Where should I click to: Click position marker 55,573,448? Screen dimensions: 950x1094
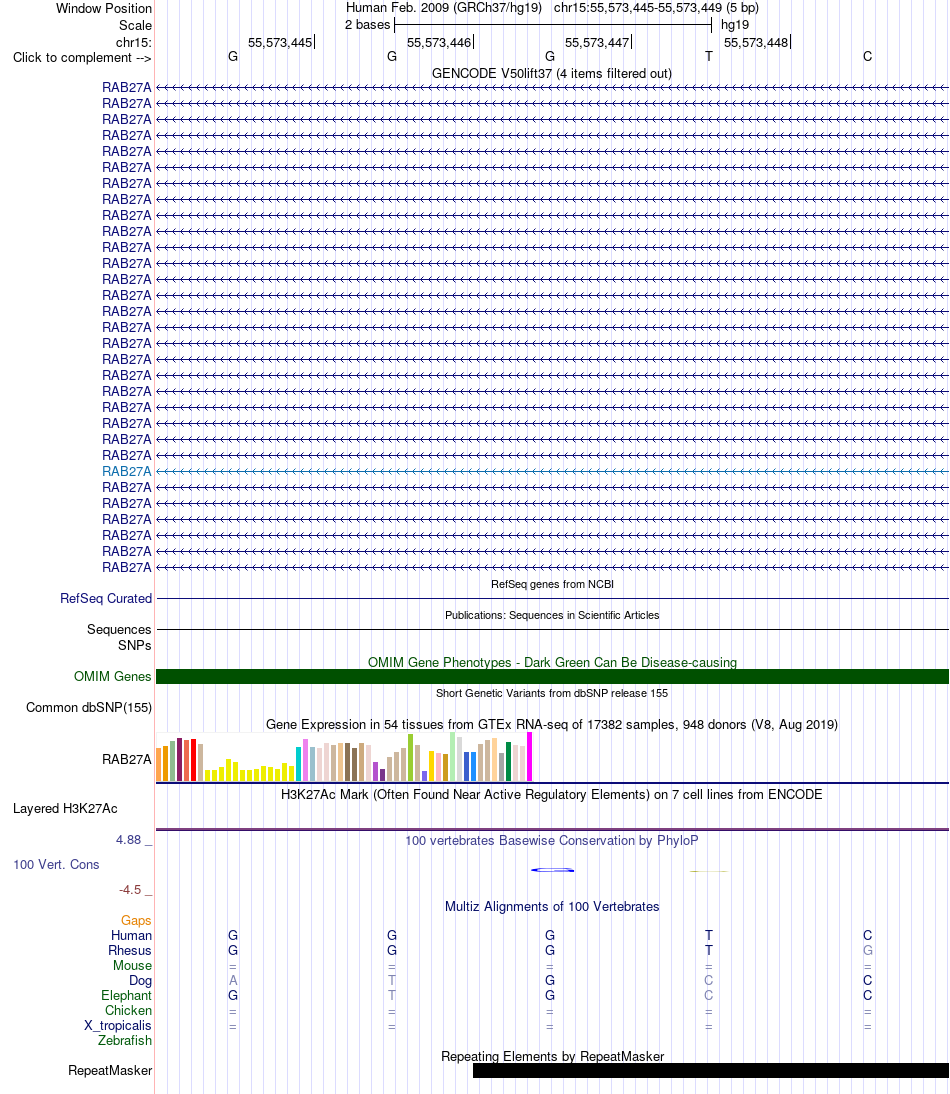[757, 43]
